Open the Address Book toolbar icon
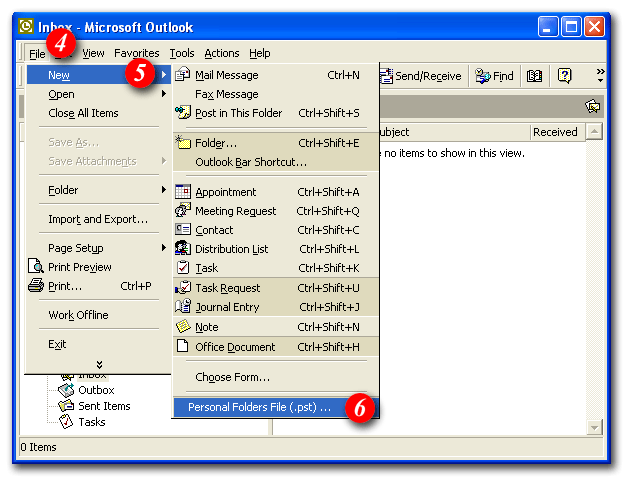The height and width of the screenshot is (477, 624). click(535, 76)
